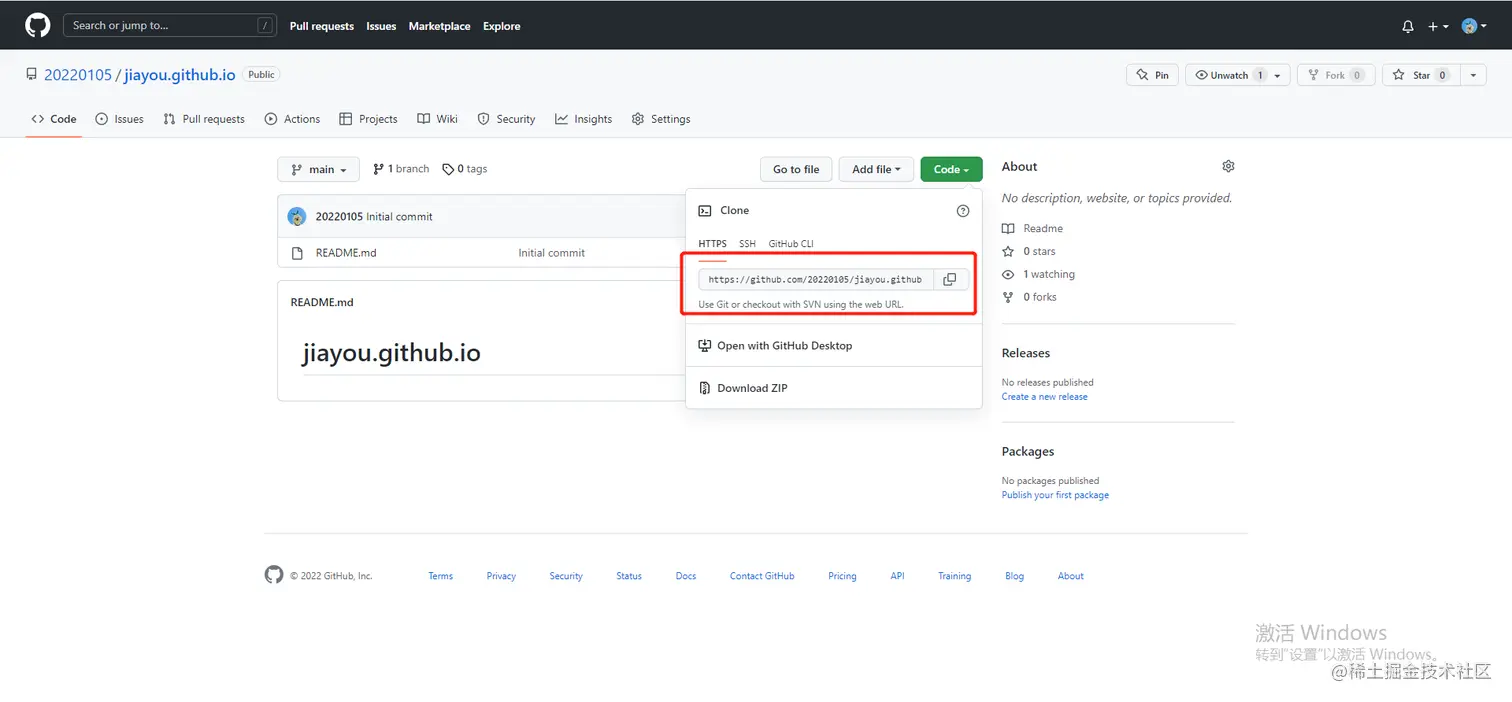Open the Add file dropdown

point(876,169)
